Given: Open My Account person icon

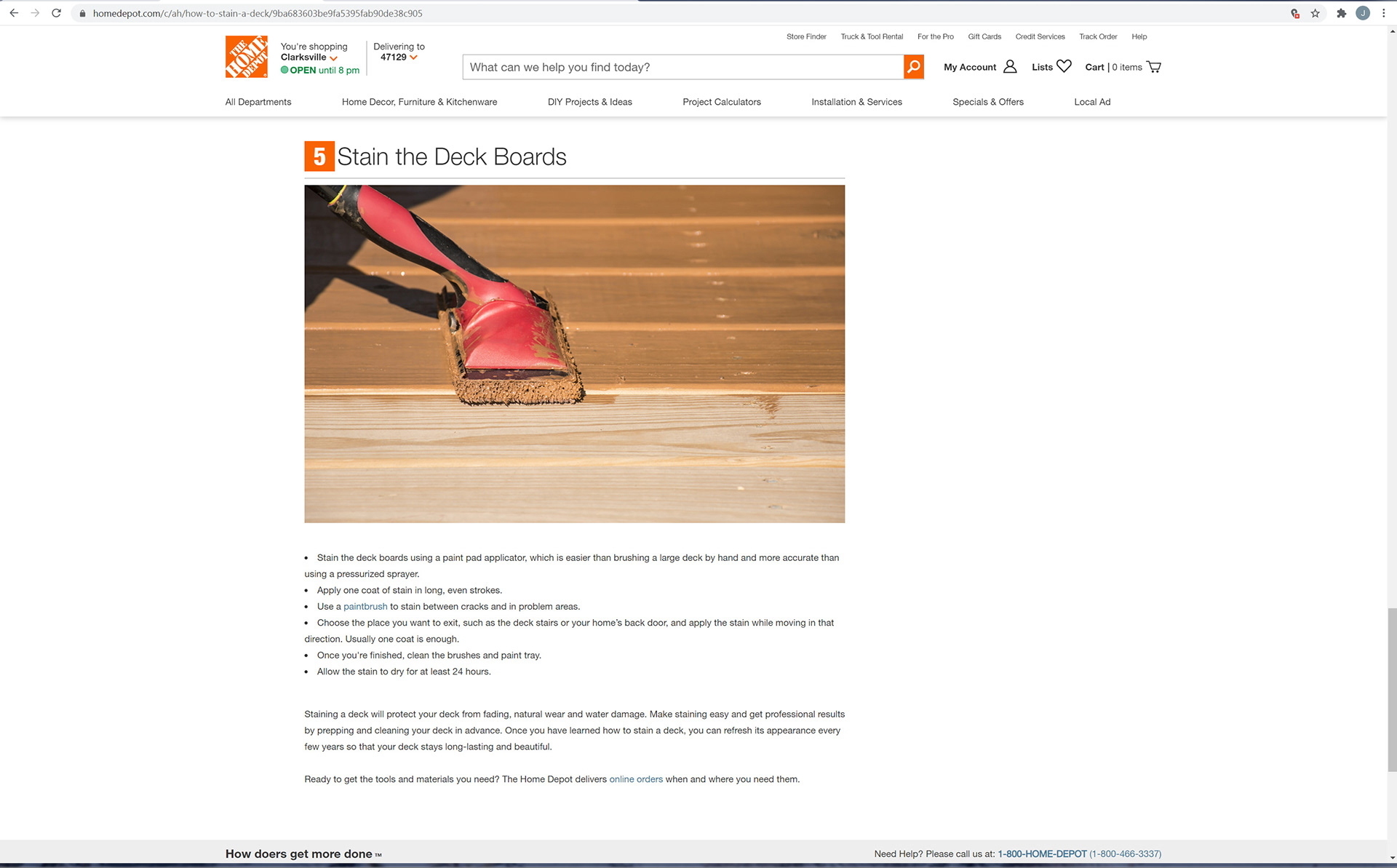Looking at the screenshot, I should pyautogui.click(x=1009, y=67).
